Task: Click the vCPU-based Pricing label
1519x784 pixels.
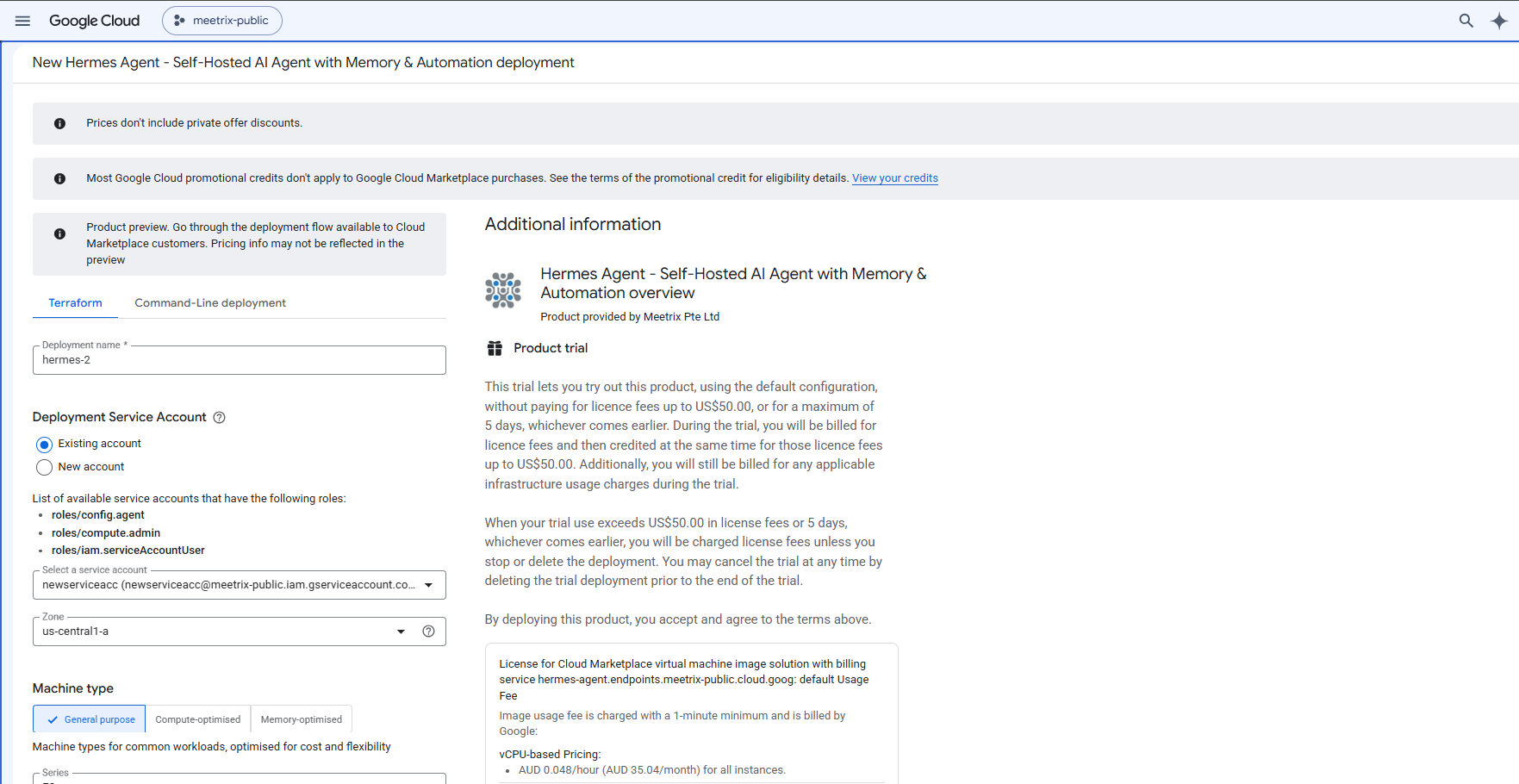Action: coord(550,755)
